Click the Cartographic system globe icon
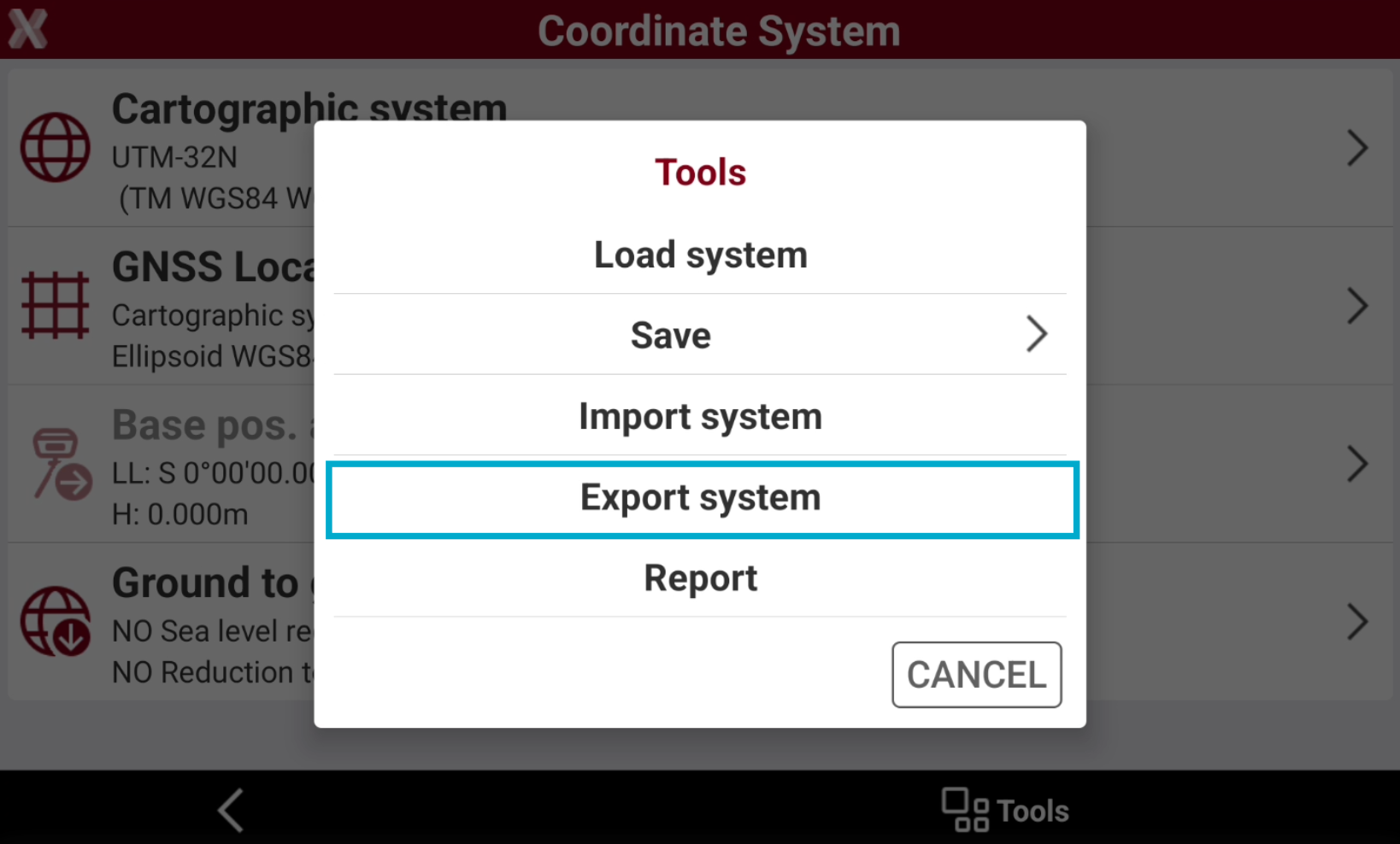1400x844 pixels. click(56, 148)
